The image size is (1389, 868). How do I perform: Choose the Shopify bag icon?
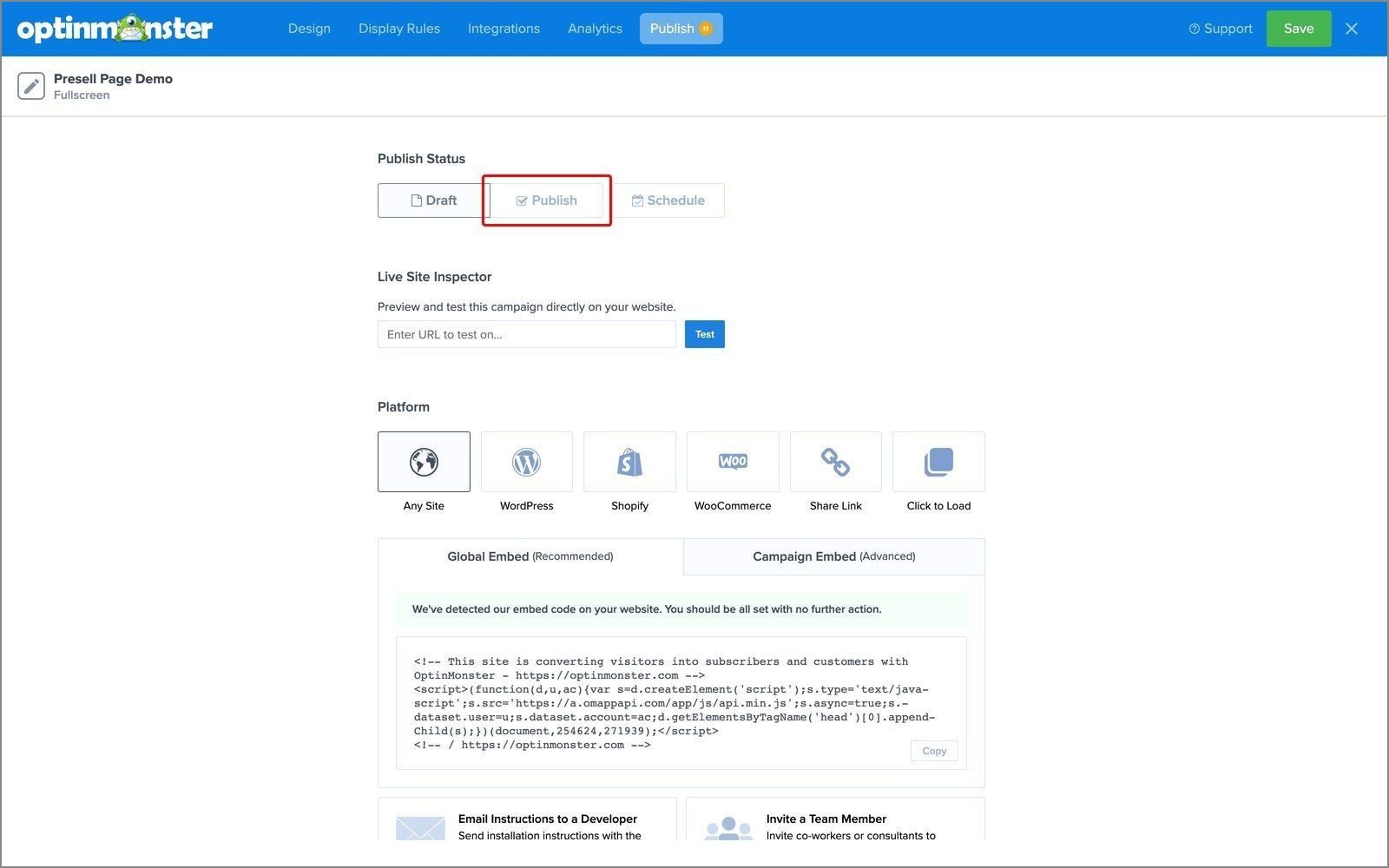629,462
